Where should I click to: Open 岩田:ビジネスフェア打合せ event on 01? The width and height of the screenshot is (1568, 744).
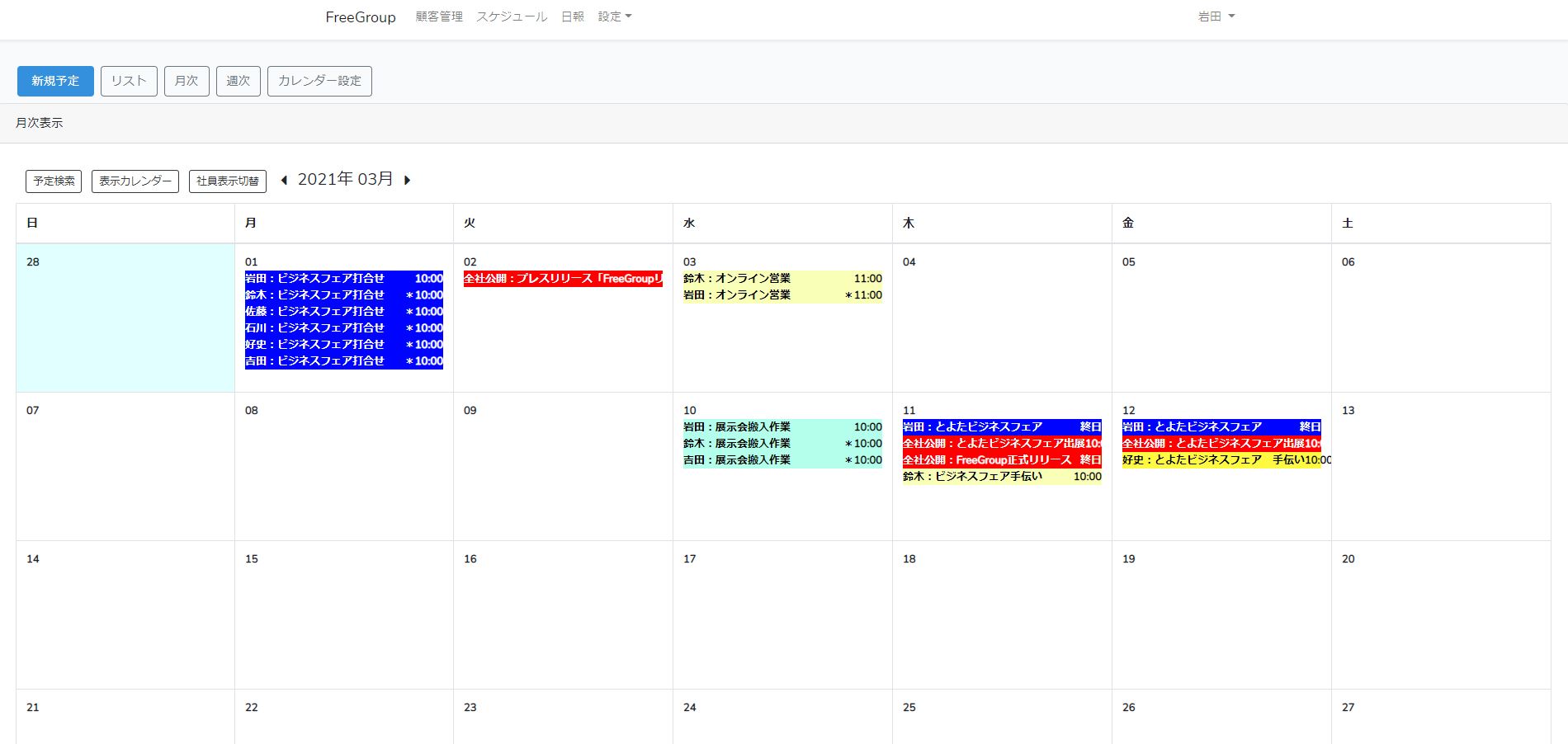(x=344, y=279)
